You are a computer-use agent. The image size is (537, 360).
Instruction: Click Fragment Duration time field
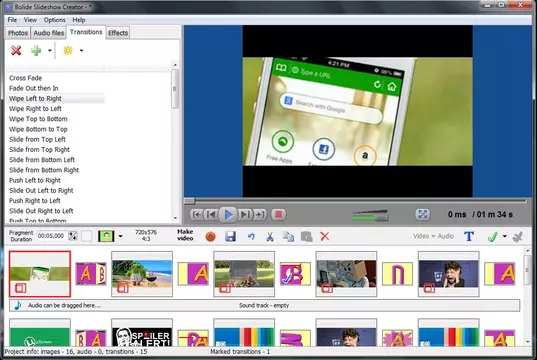click(x=51, y=236)
